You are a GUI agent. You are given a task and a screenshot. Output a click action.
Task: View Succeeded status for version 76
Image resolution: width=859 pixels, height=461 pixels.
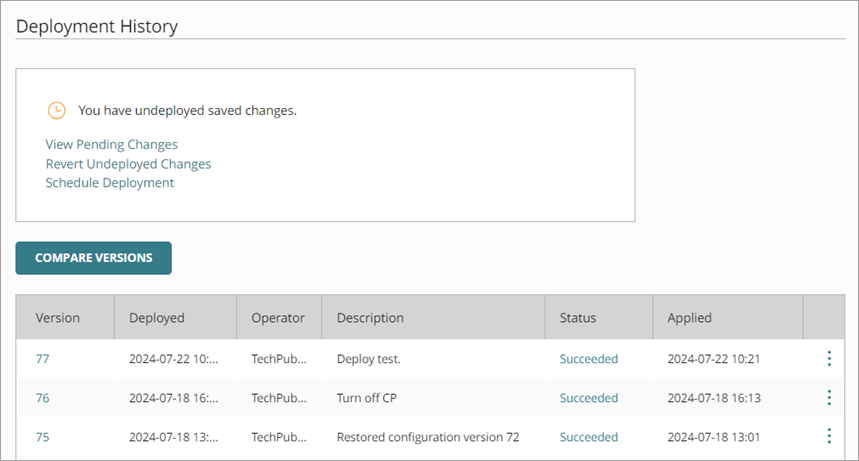click(589, 398)
